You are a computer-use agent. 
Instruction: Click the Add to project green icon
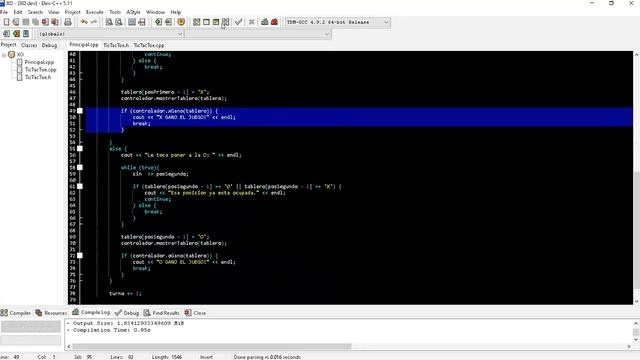pos(158,22)
